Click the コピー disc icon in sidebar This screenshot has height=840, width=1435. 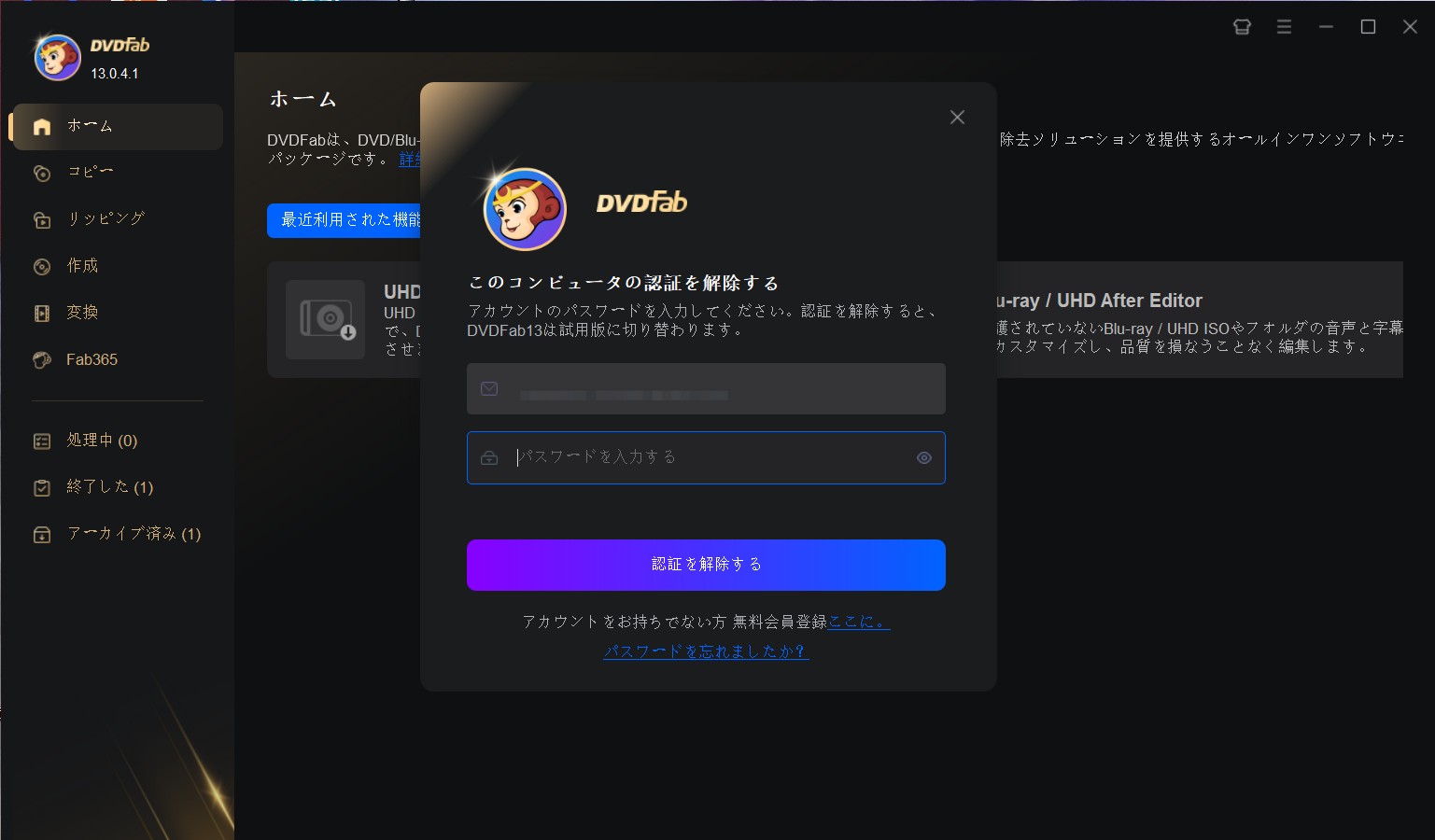coord(42,173)
